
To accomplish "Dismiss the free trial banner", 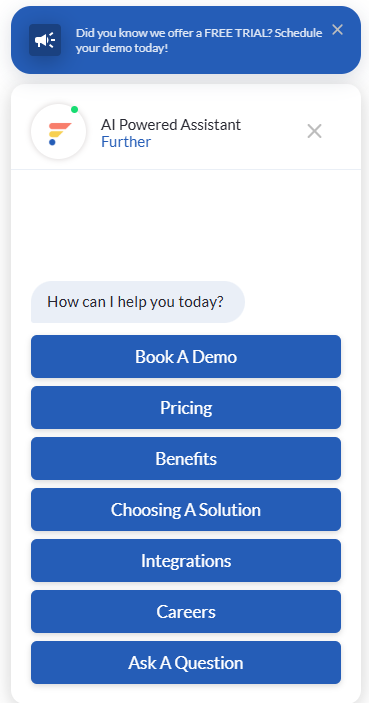I will (x=337, y=30).
